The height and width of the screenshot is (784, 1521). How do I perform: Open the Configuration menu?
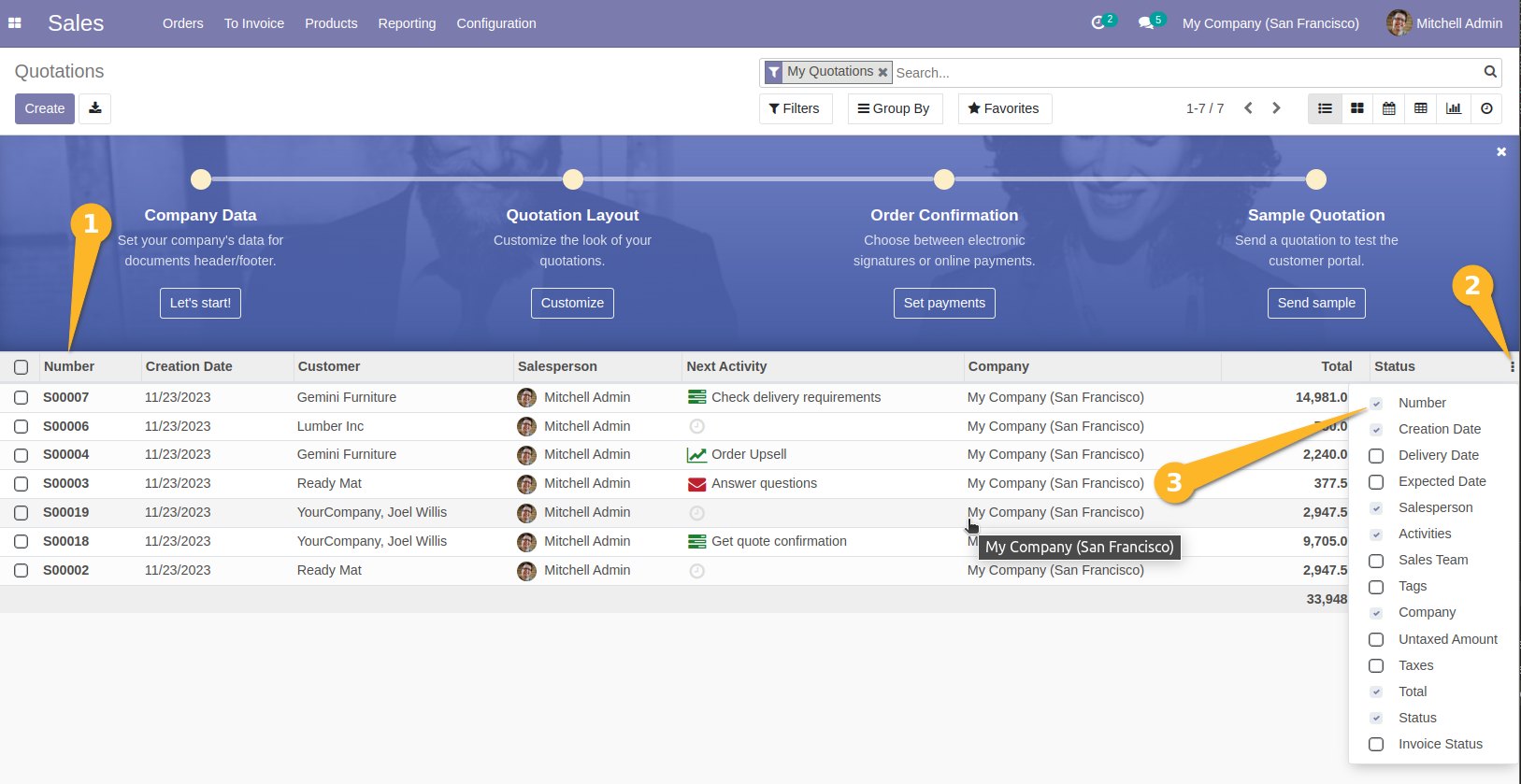click(496, 23)
